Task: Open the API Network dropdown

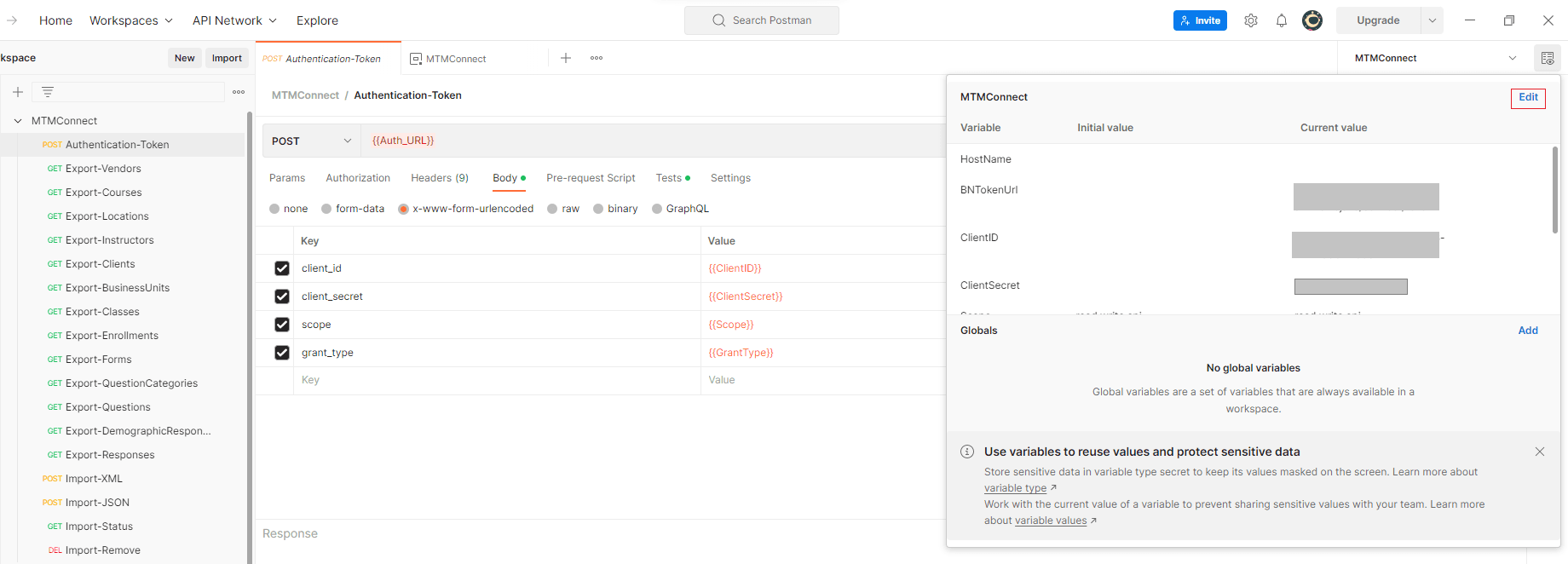Action: 234,20
